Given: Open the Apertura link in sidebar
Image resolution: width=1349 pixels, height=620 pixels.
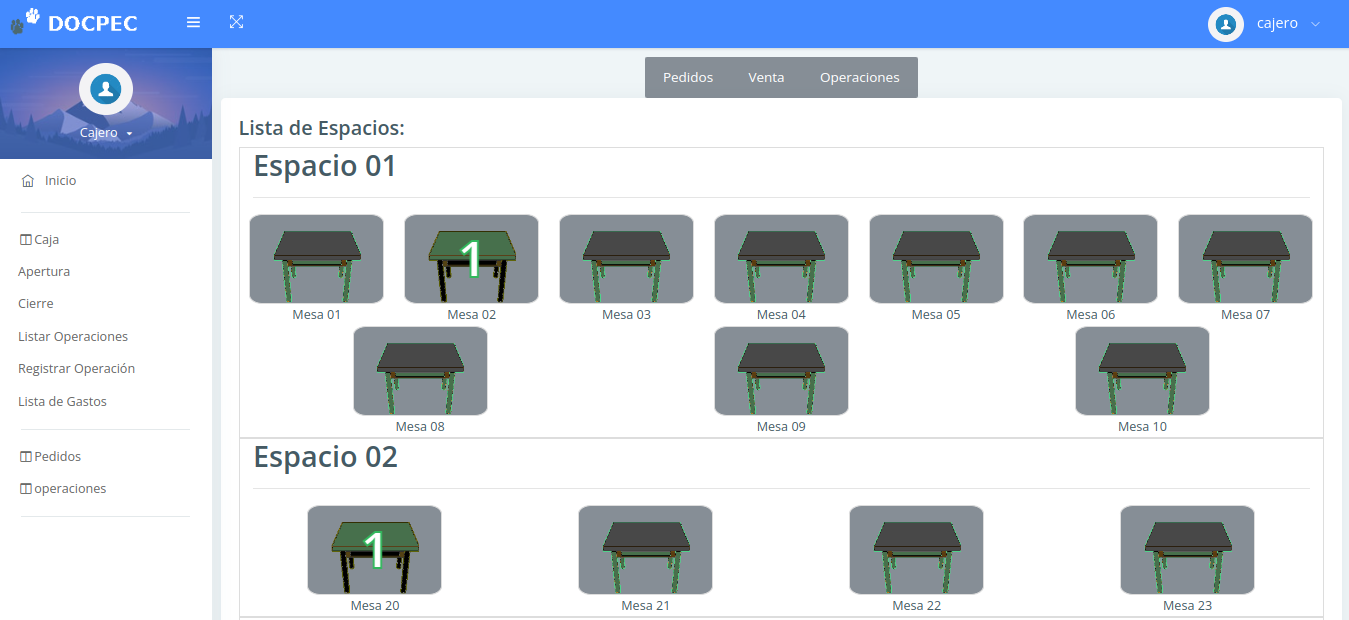Looking at the screenshot, I should click(x=44, y=272).
